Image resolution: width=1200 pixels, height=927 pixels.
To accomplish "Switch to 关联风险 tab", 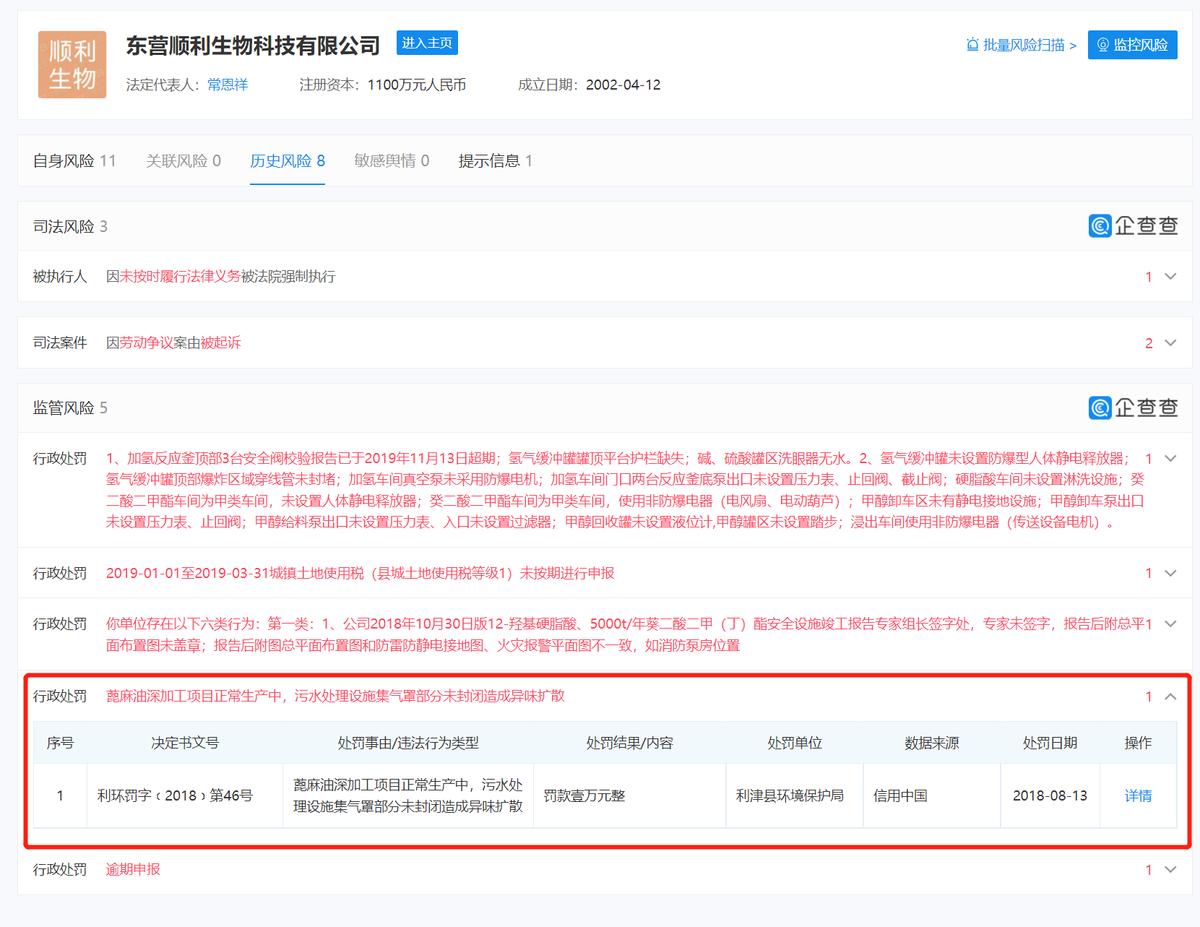I will [x=183, y=161].
